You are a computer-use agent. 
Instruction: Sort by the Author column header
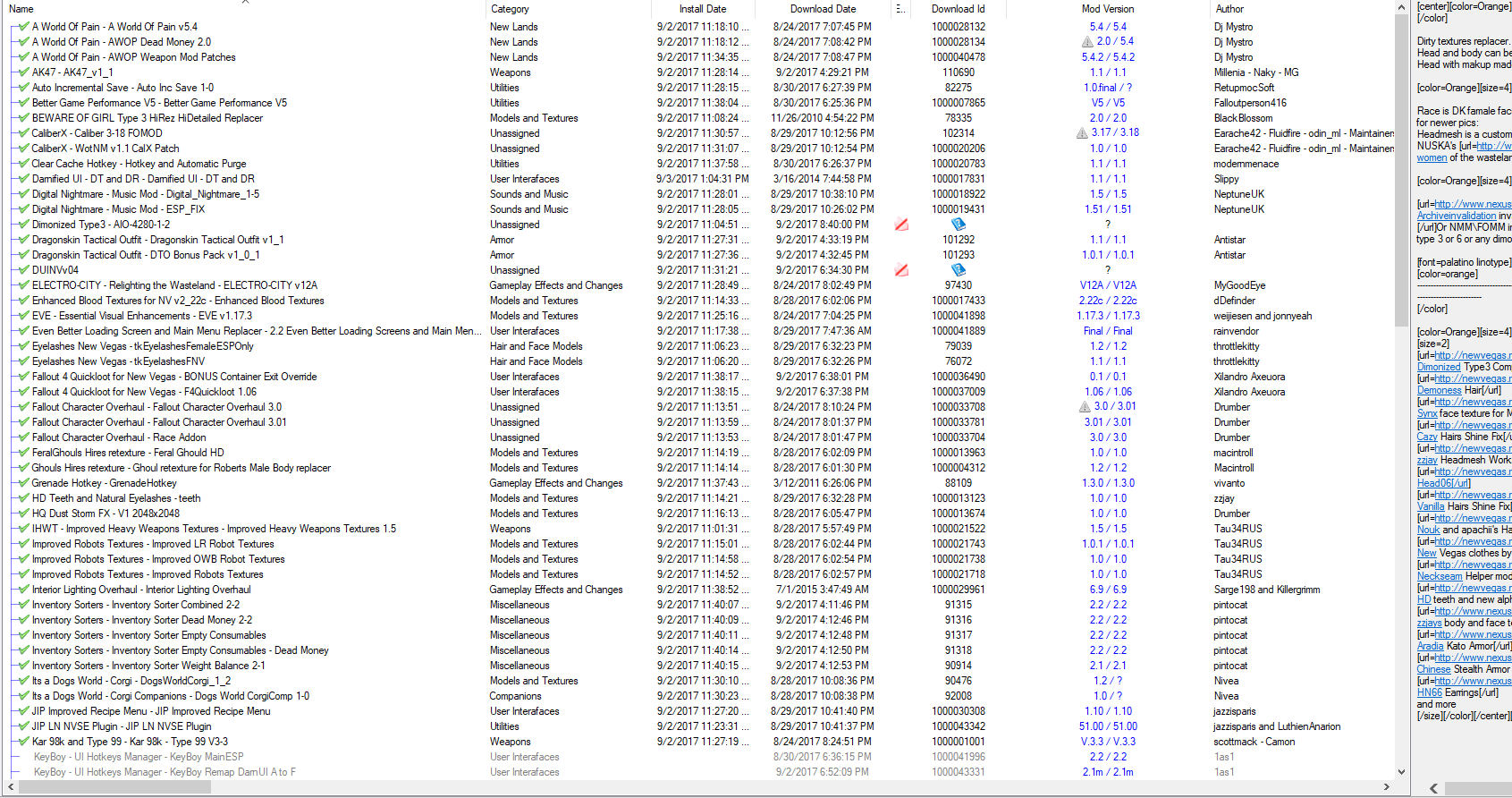point(1301,9)
